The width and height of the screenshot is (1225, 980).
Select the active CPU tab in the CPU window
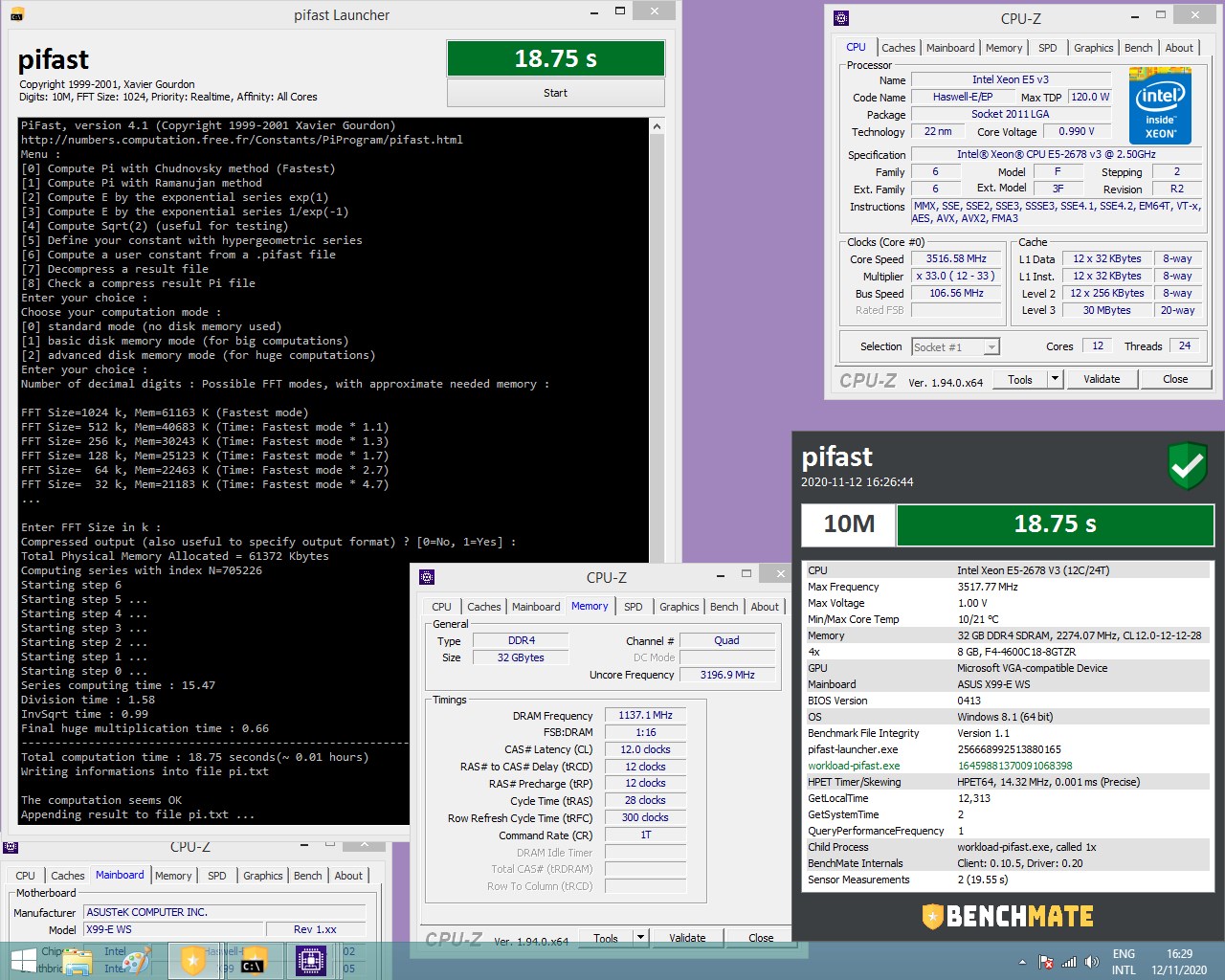[856, 47]
